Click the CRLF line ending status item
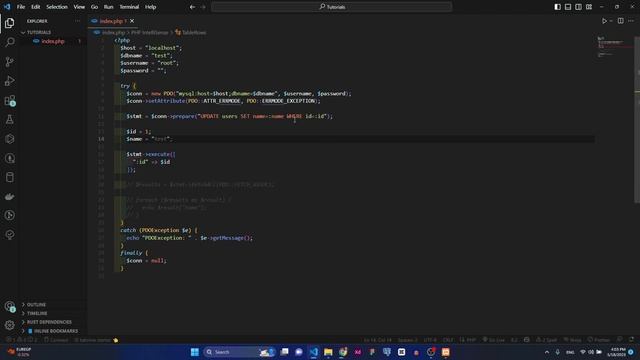Screen dimensions: 640x360 [448, 340]
